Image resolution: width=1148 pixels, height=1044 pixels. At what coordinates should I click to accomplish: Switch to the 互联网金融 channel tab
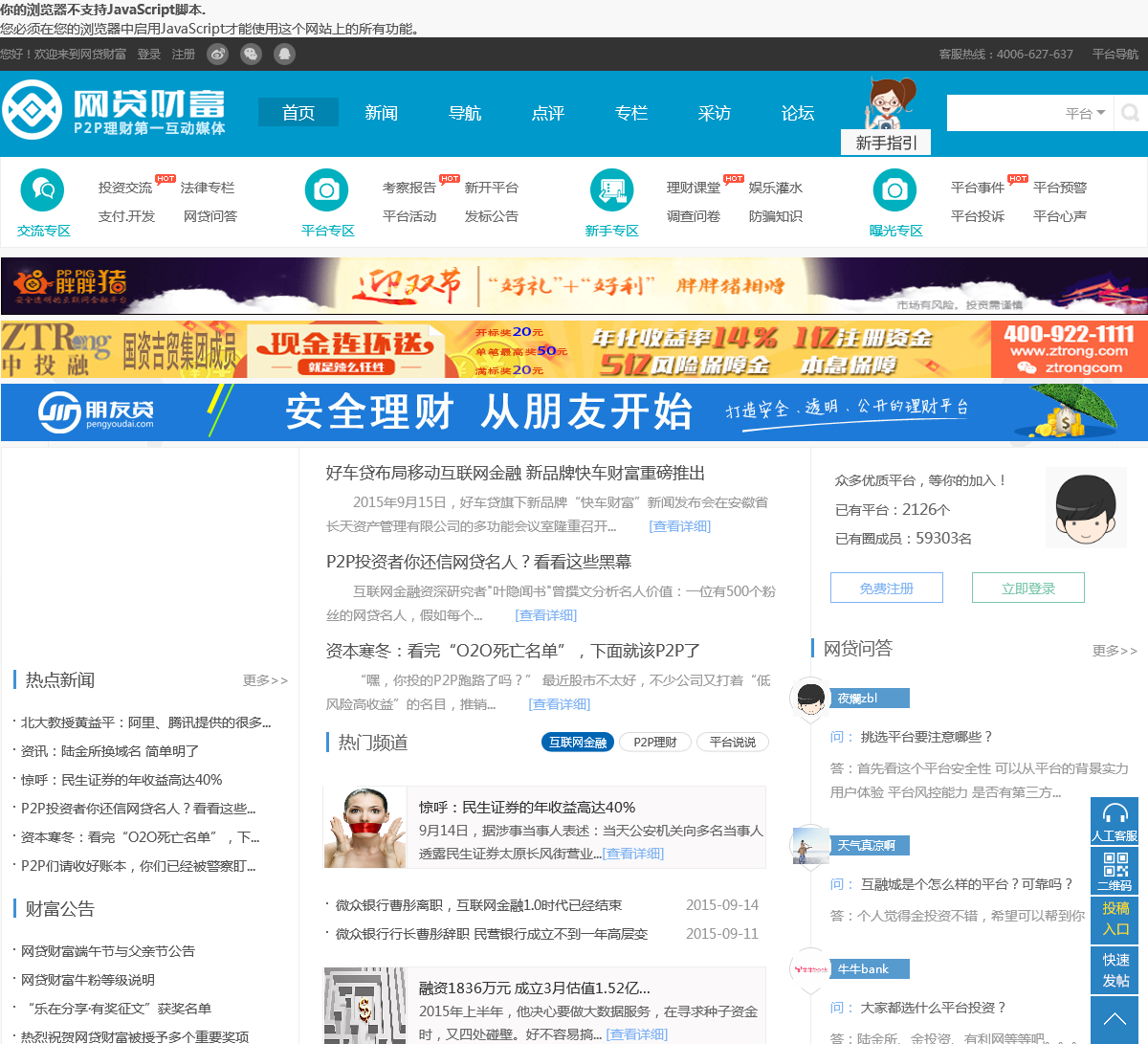pyautogui.click(x=578, y=742)
